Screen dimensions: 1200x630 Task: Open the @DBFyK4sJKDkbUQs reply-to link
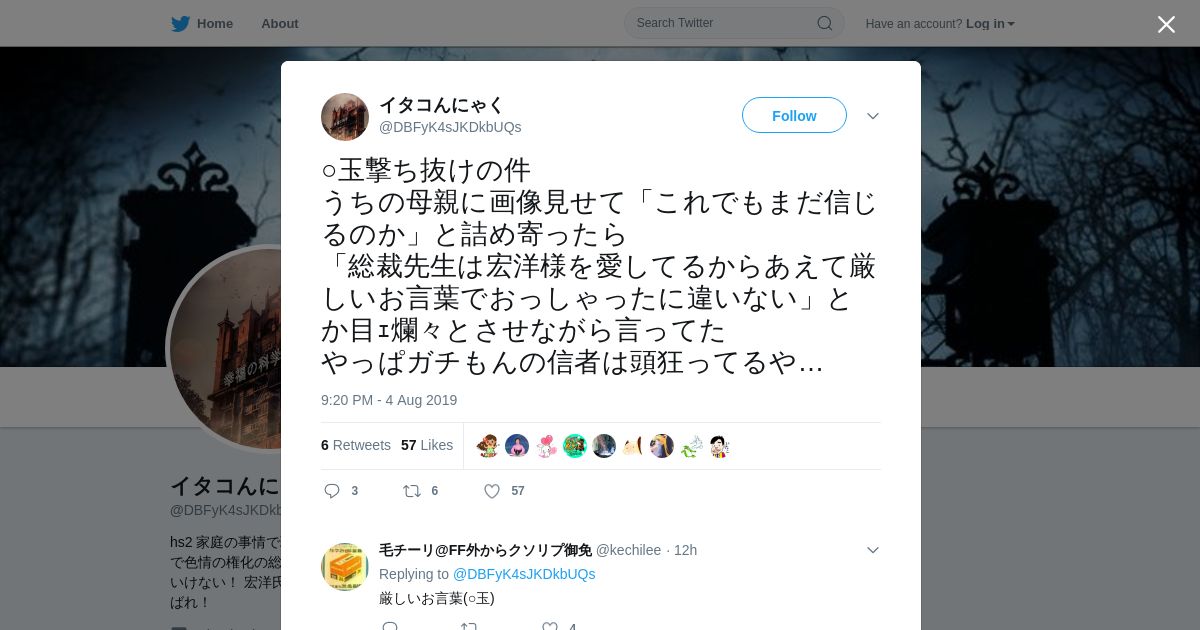pos(524,574)
